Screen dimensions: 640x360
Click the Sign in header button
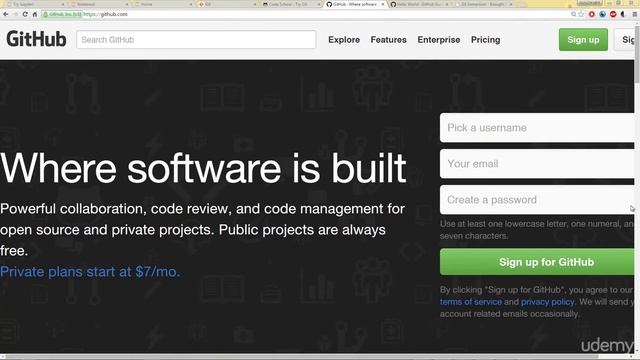pos(625,40)
